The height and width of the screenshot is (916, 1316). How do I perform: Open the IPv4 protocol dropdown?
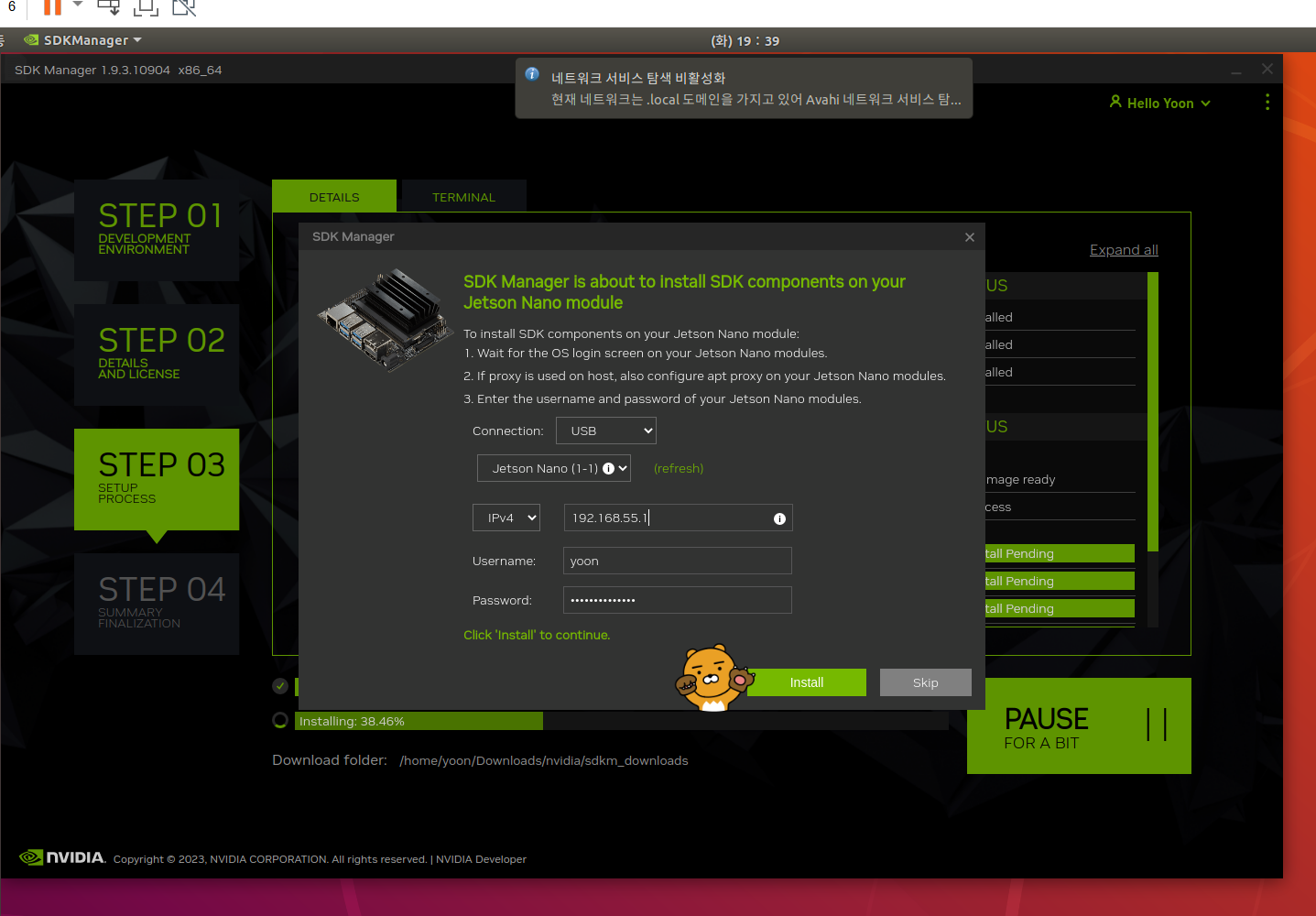(506, 518)
